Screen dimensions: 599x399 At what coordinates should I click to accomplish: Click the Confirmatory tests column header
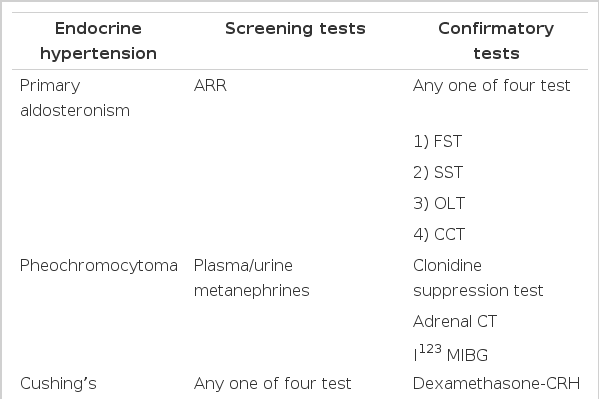point(496,41)
